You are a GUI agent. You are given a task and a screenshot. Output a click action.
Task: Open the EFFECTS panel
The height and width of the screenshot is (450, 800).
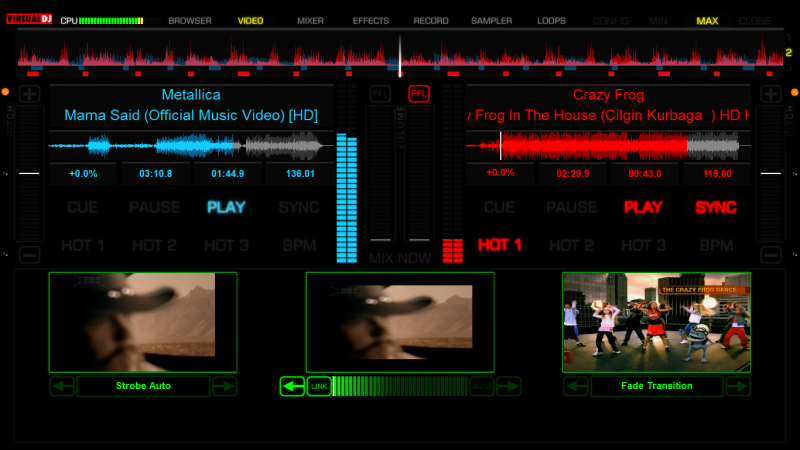point(371,21)
